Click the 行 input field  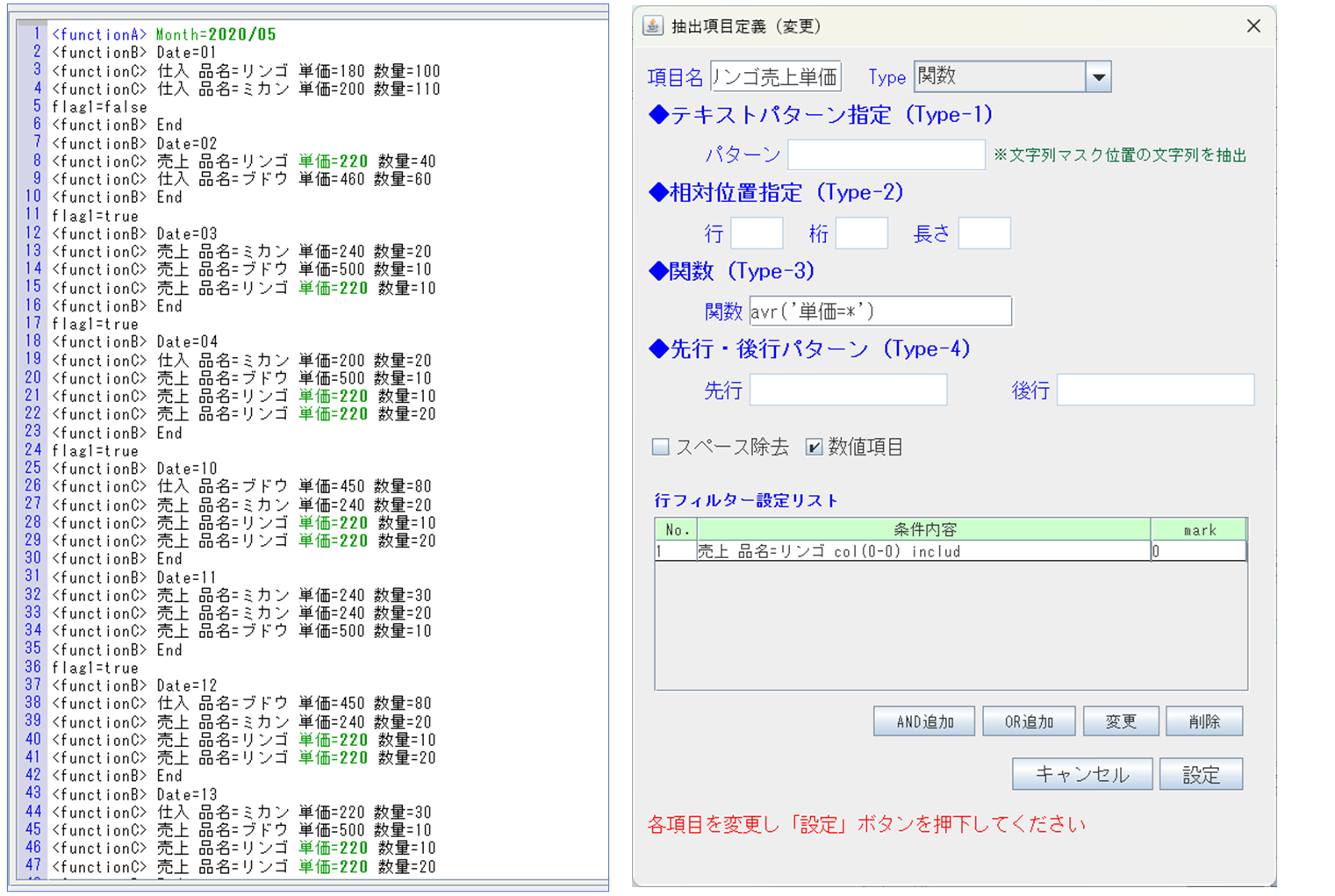[757, 233]
